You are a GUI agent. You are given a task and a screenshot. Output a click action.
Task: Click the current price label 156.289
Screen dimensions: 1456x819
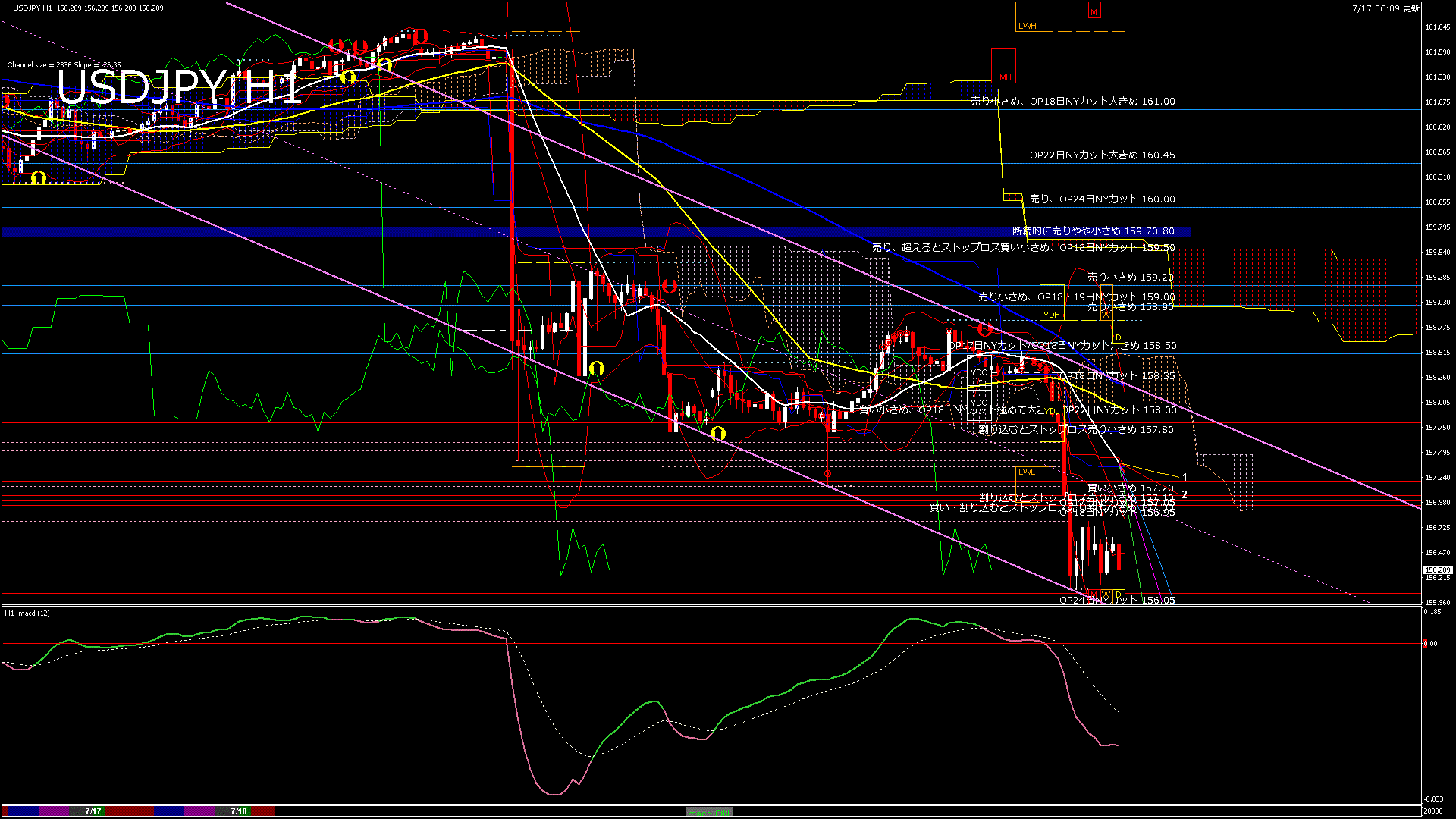pos(1437,570)
